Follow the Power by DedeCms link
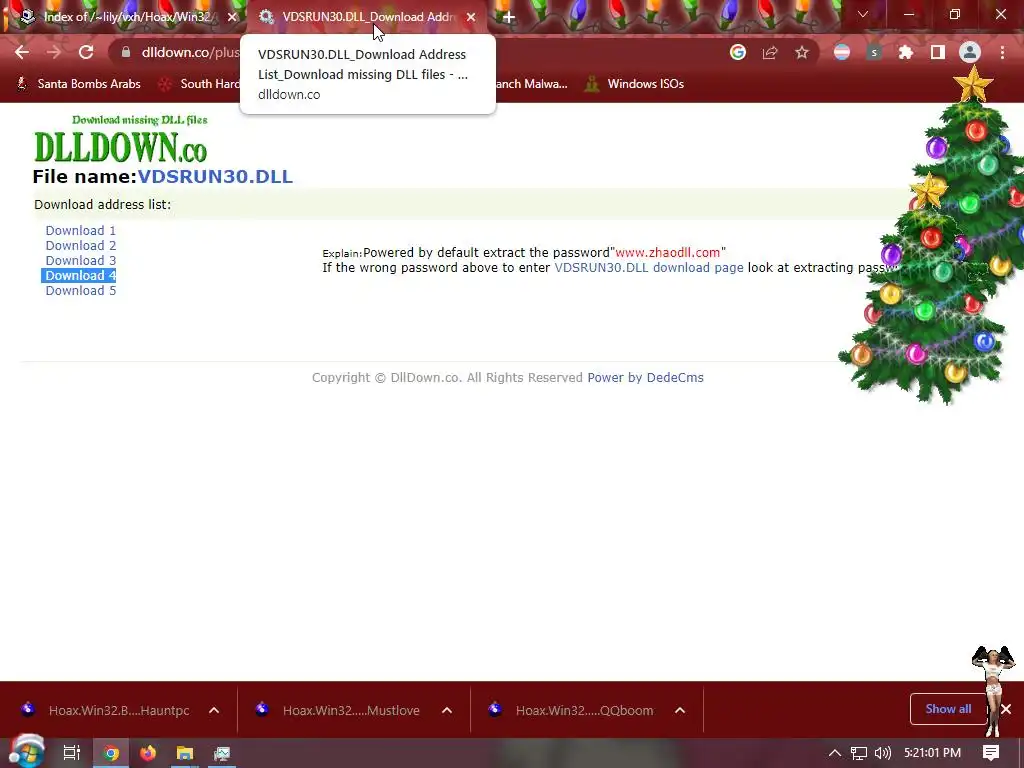The height and width of the screenshot is (768, 1024). 645,377
